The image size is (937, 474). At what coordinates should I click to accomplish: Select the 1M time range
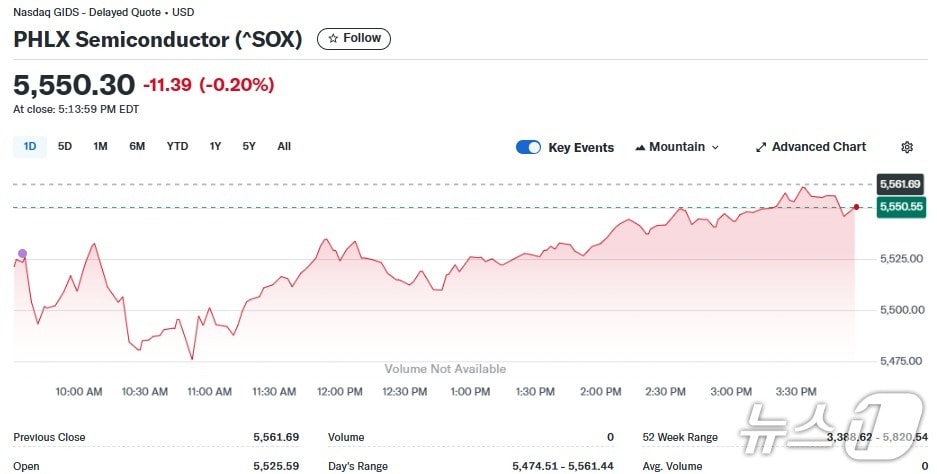(100, 146)
